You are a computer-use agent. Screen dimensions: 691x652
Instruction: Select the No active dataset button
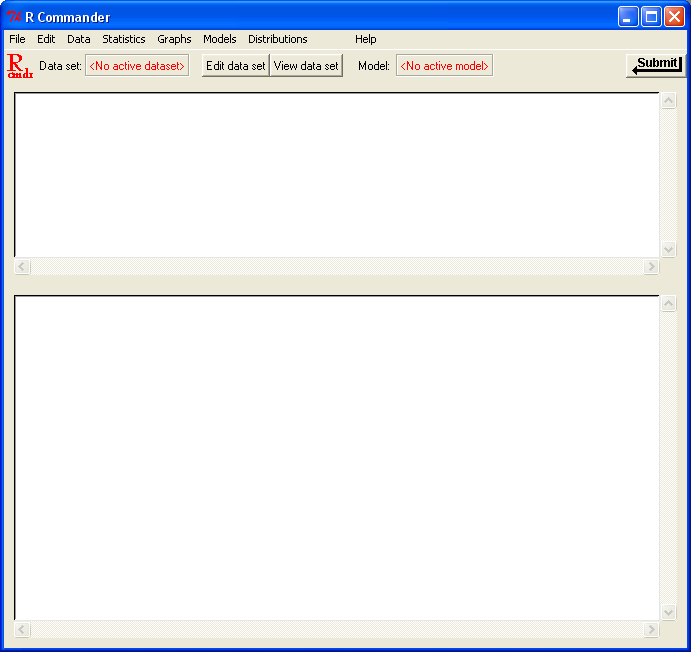[x=137, y=66]
